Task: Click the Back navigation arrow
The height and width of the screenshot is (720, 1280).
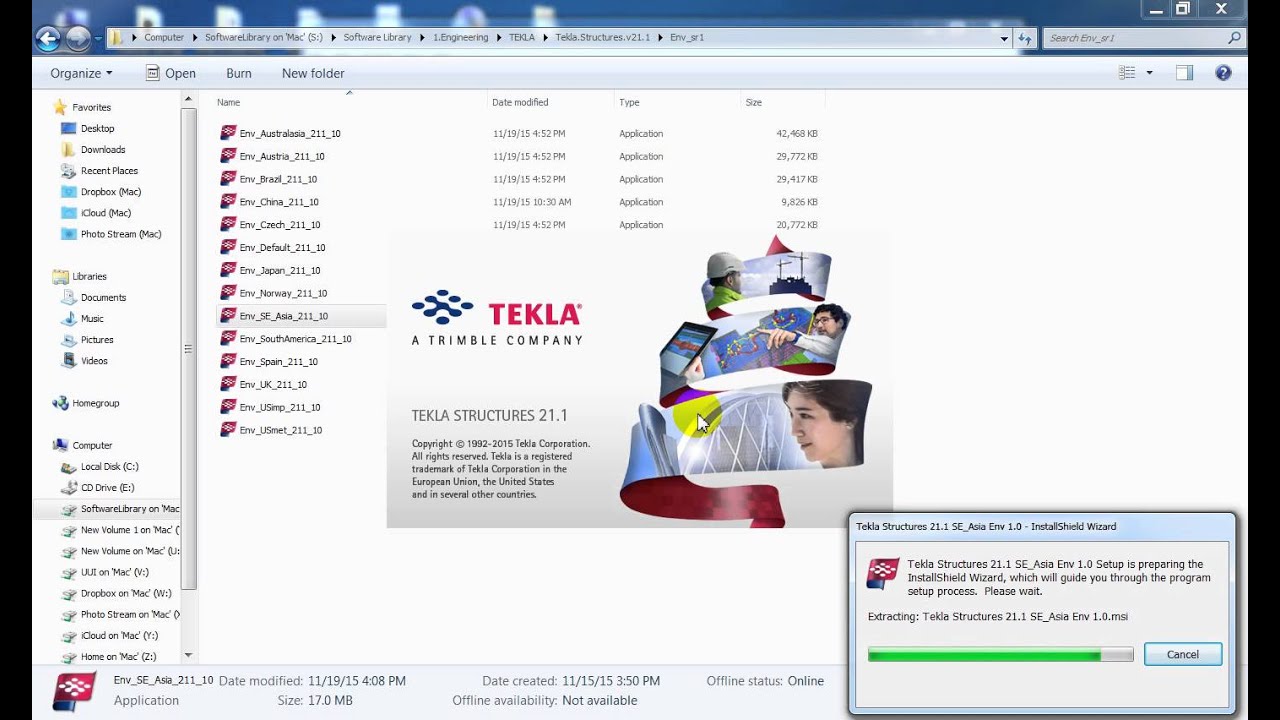Action: tap(47, 38)
